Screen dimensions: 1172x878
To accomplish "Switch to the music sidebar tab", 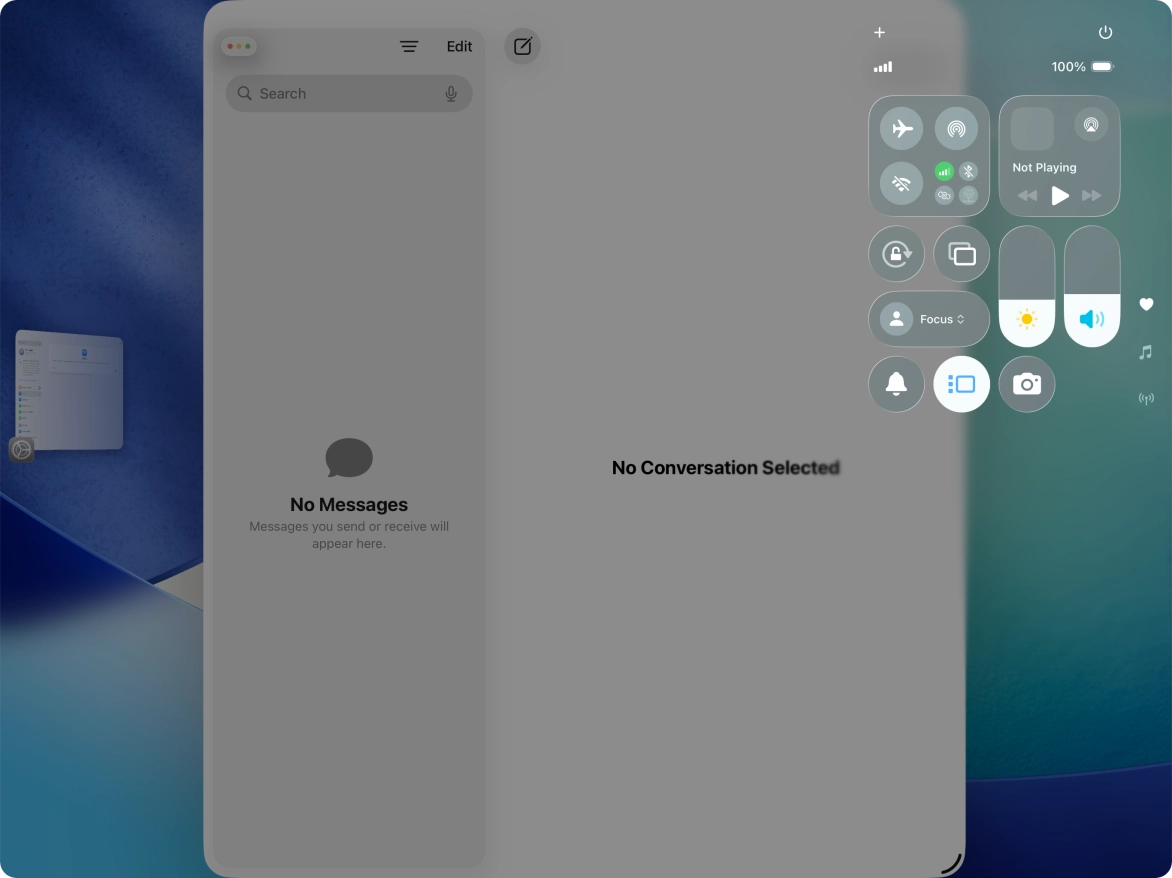I will coord(1146,352).
